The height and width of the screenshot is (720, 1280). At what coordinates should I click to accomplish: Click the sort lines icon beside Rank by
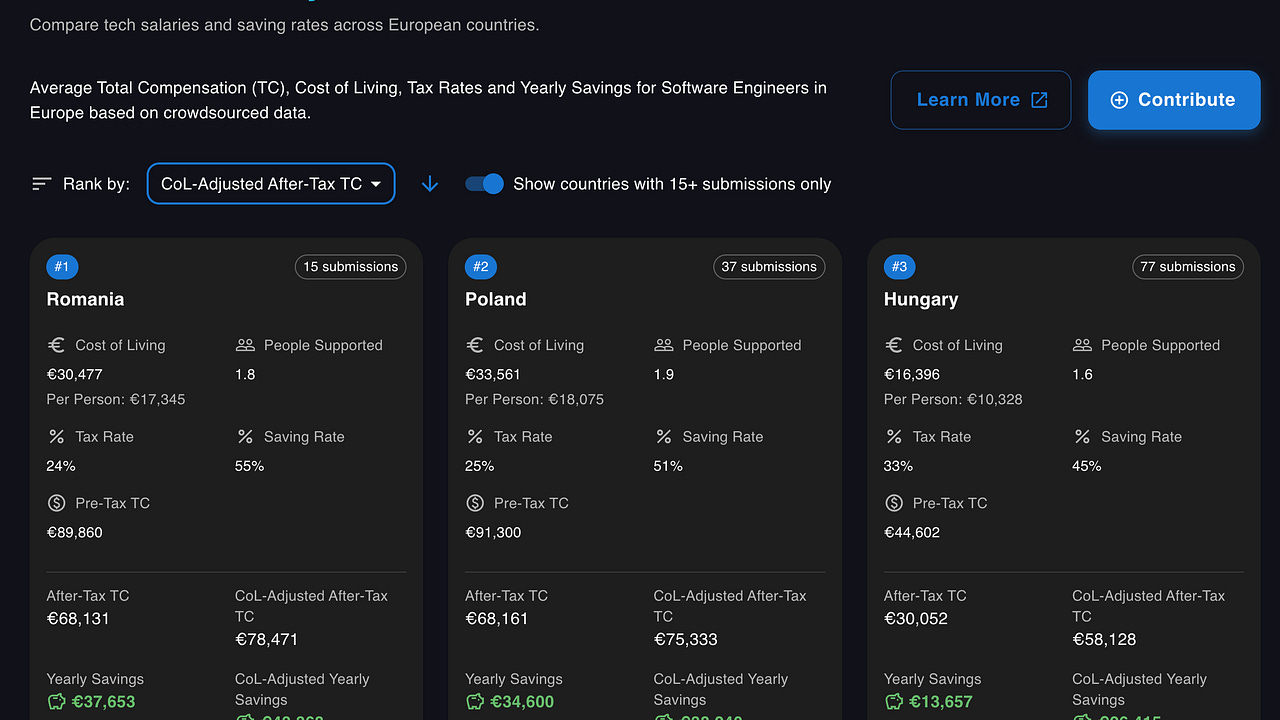click(41, 184)
